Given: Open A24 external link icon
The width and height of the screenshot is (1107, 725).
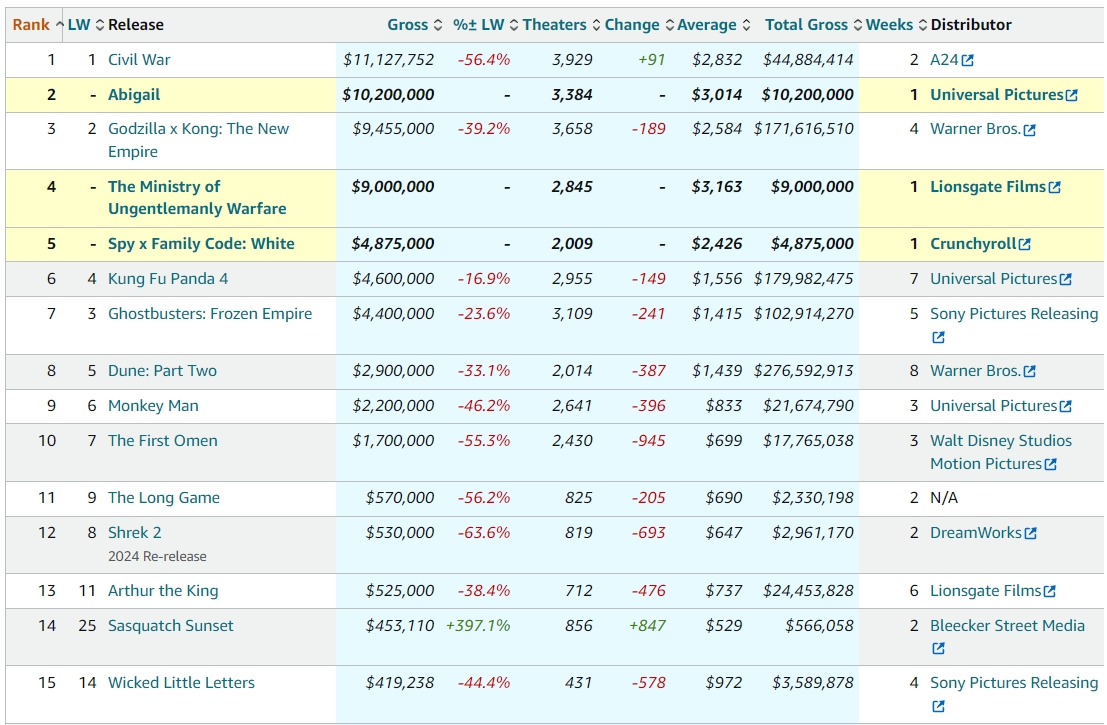Looking at the screenshot, I should click(x=968, y=61).
